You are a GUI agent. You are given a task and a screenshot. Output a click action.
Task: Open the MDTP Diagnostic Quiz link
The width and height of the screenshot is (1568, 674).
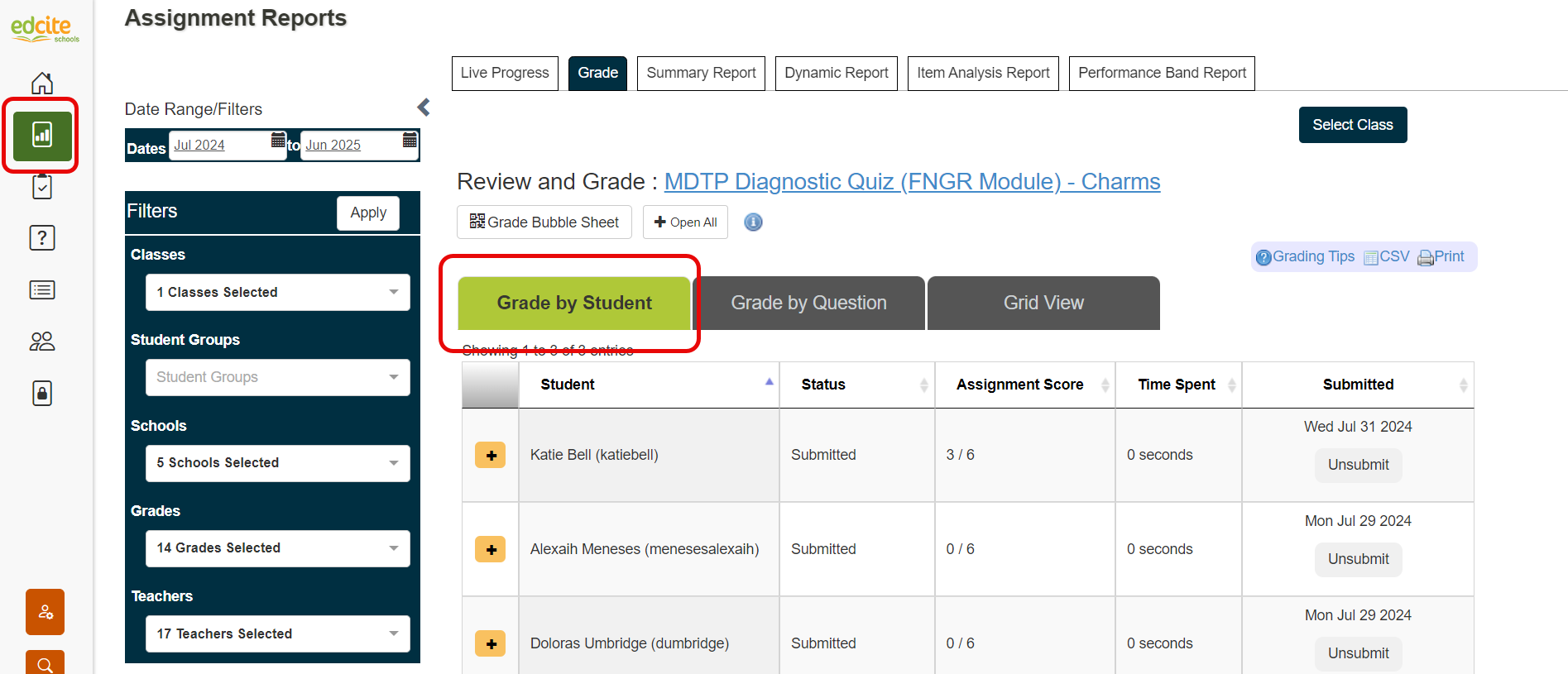(912, 182)
